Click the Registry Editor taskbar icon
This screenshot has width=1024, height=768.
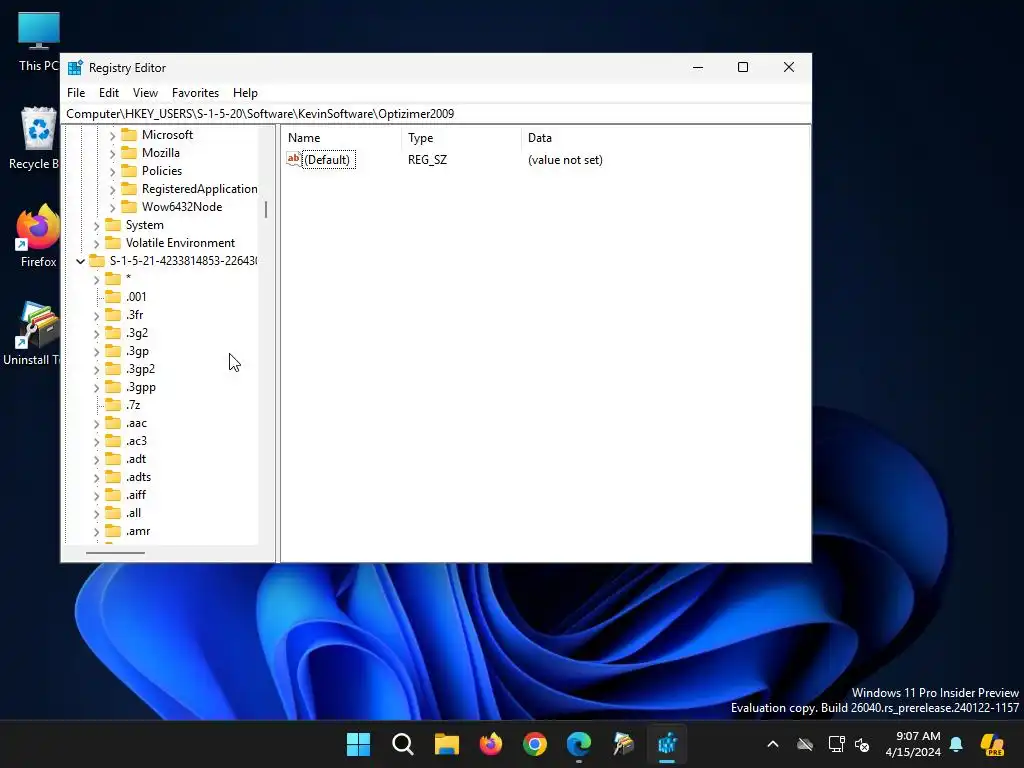pyautogui.click(x=667, y=744)
